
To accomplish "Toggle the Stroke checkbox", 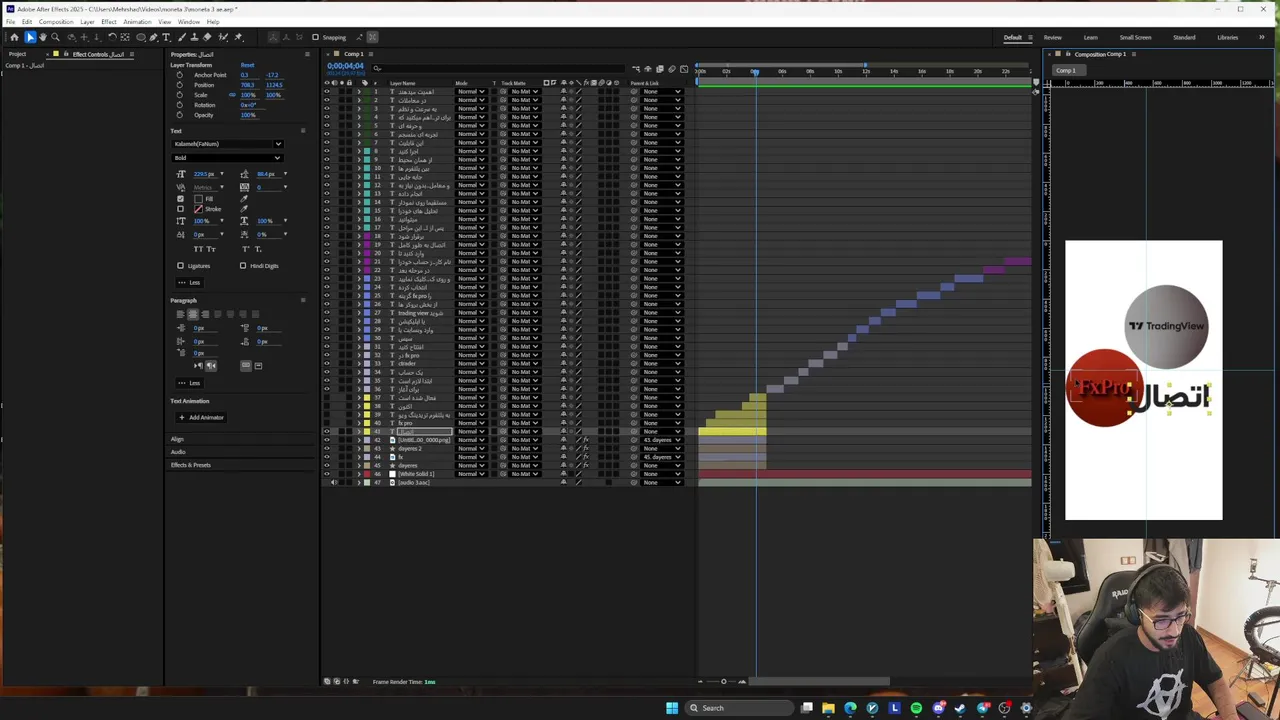I will click(180, 209).
